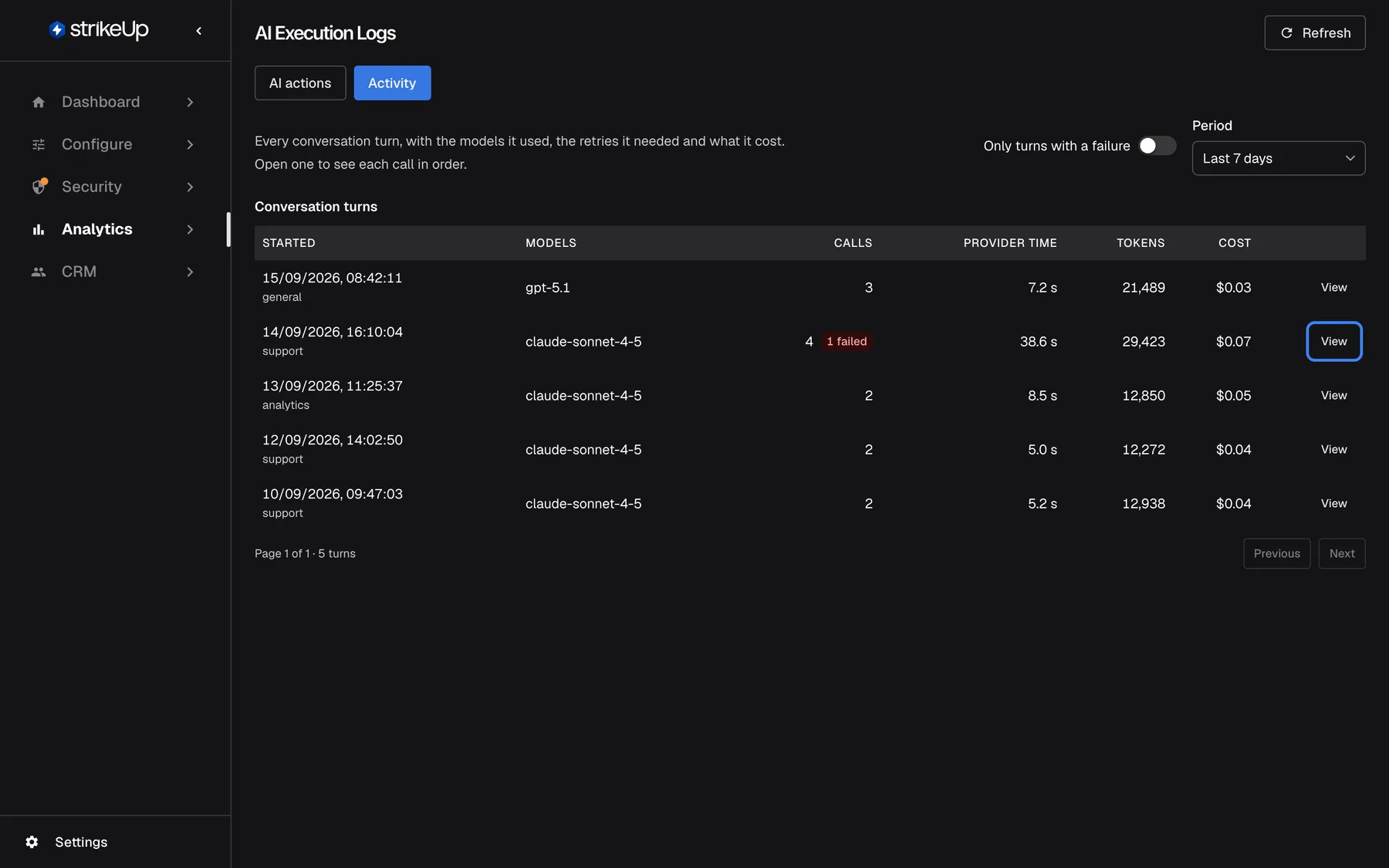Expand the Security menu chevron
Image resolution: width=1389 pixels, height=868 pixels.
190,187
